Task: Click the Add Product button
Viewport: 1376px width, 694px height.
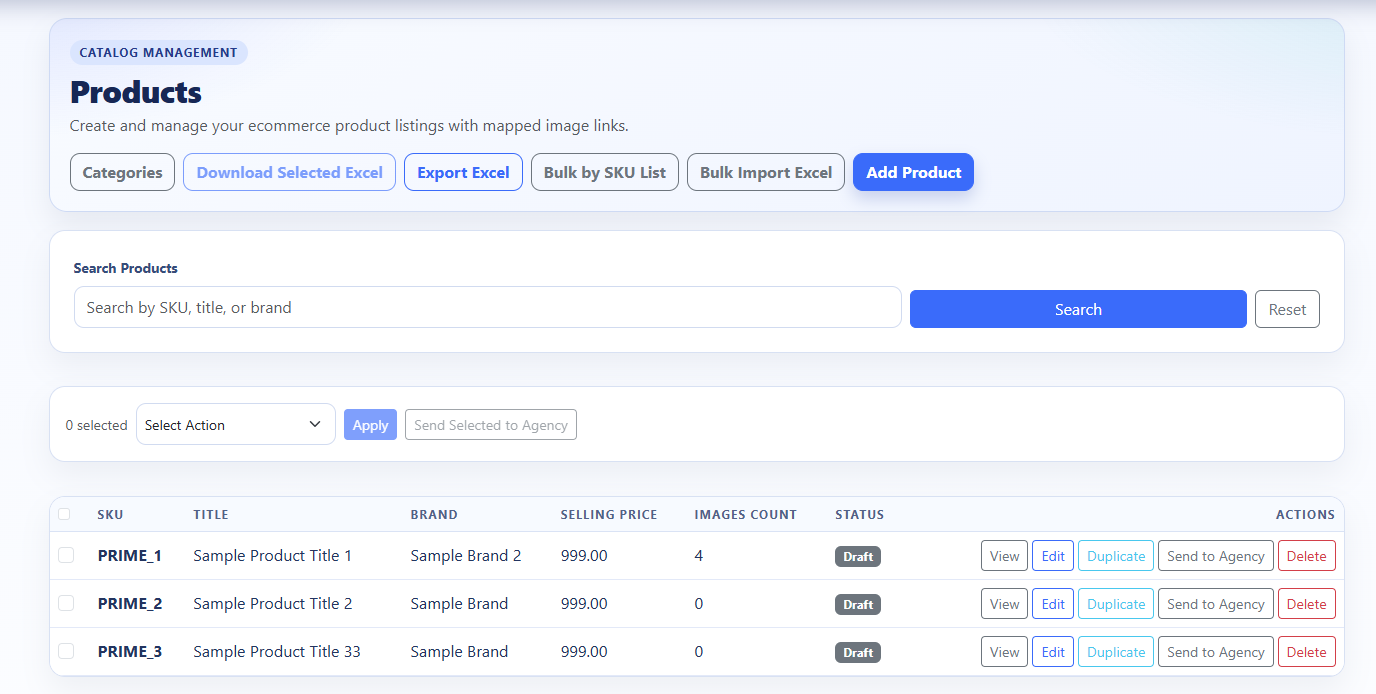Action: tap(914, 172)
